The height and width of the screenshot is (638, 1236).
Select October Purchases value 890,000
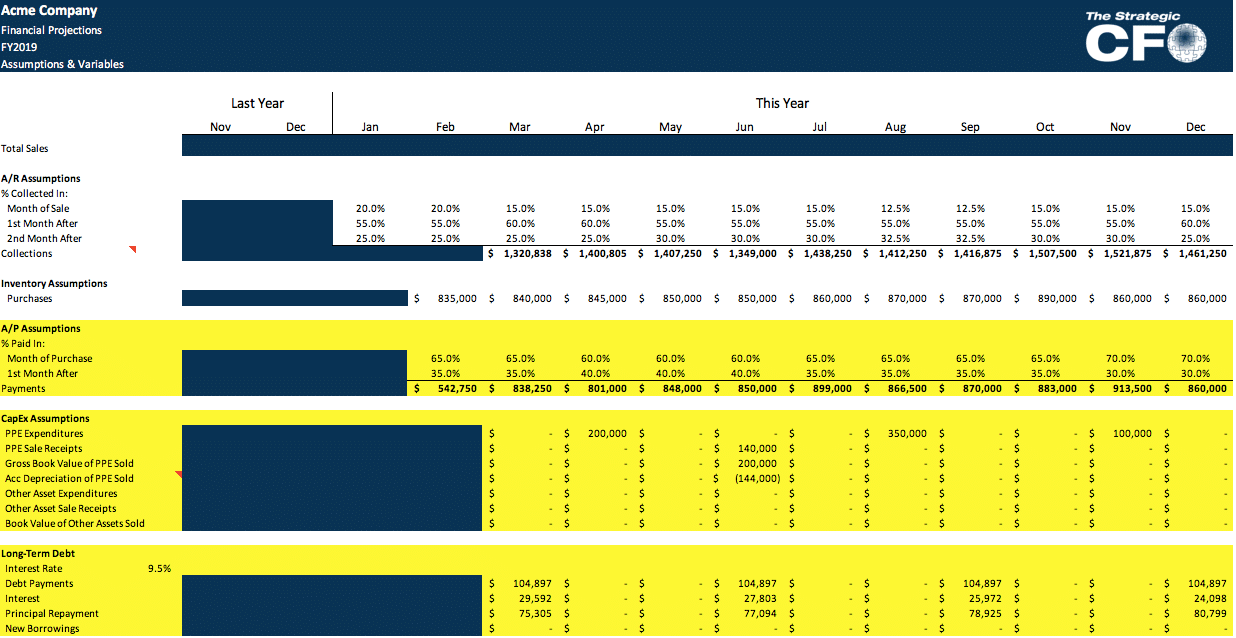pos(1057,299)
